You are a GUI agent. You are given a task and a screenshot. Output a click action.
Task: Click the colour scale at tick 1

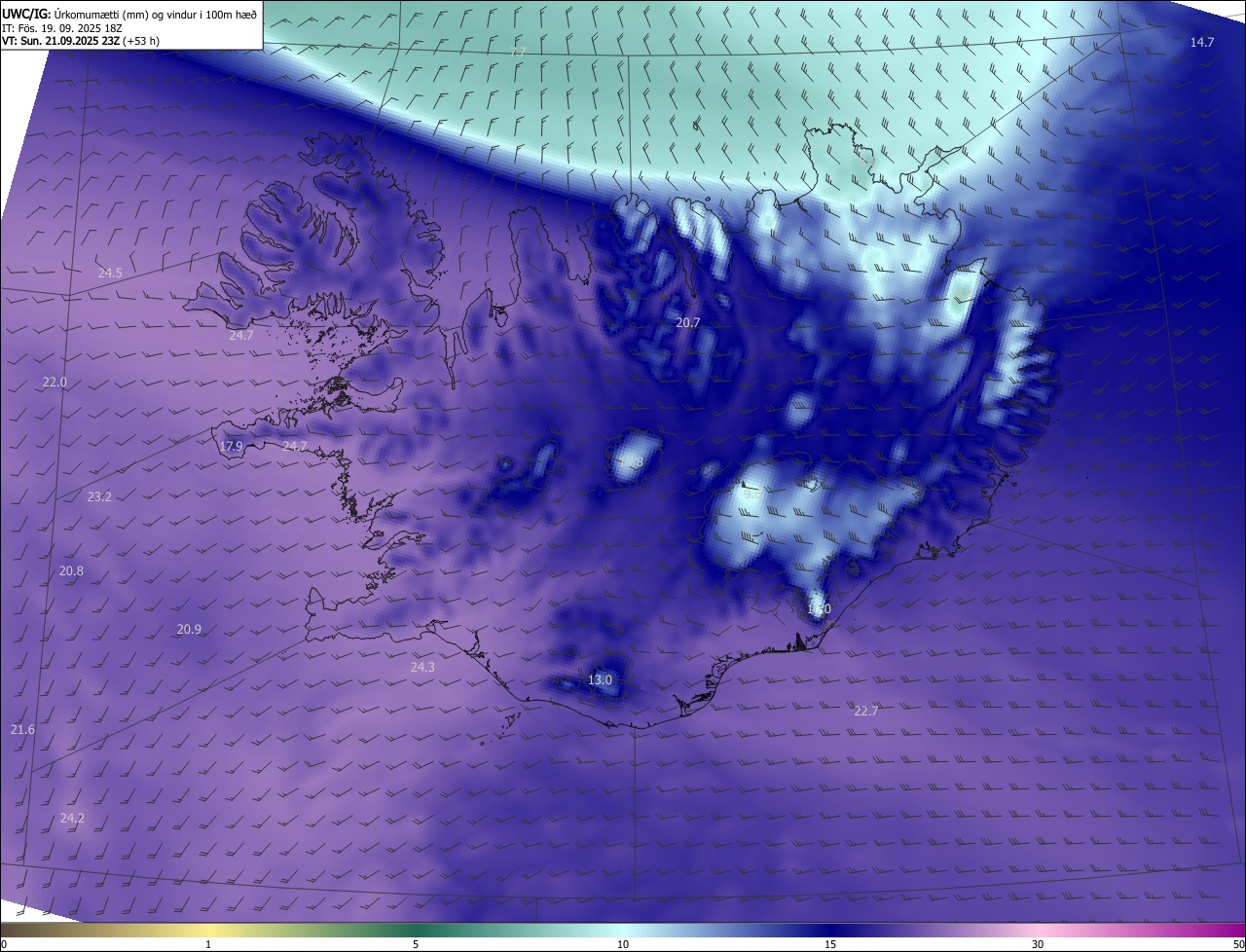tap(208, 944)
